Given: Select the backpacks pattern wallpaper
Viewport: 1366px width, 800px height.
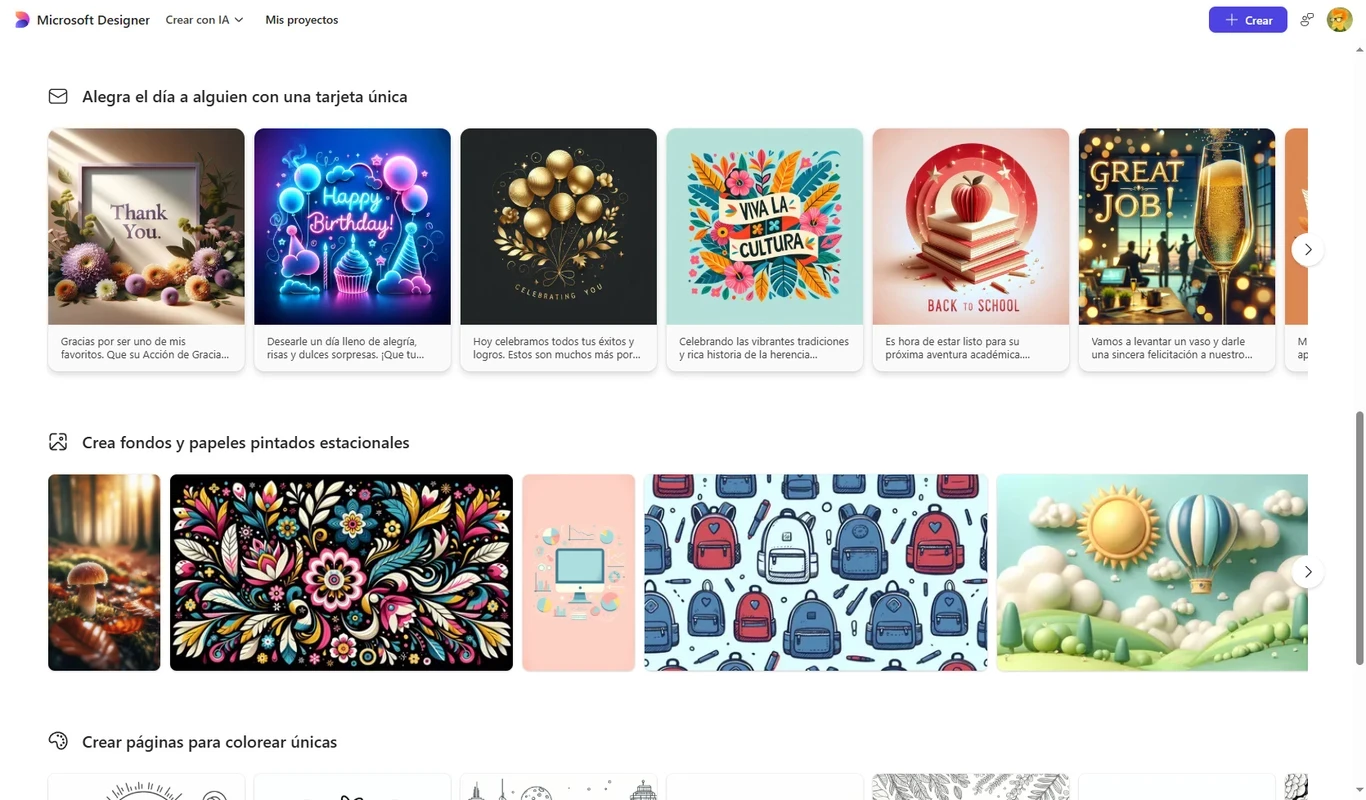Looking at the screenshot, I should pos(815,572).
